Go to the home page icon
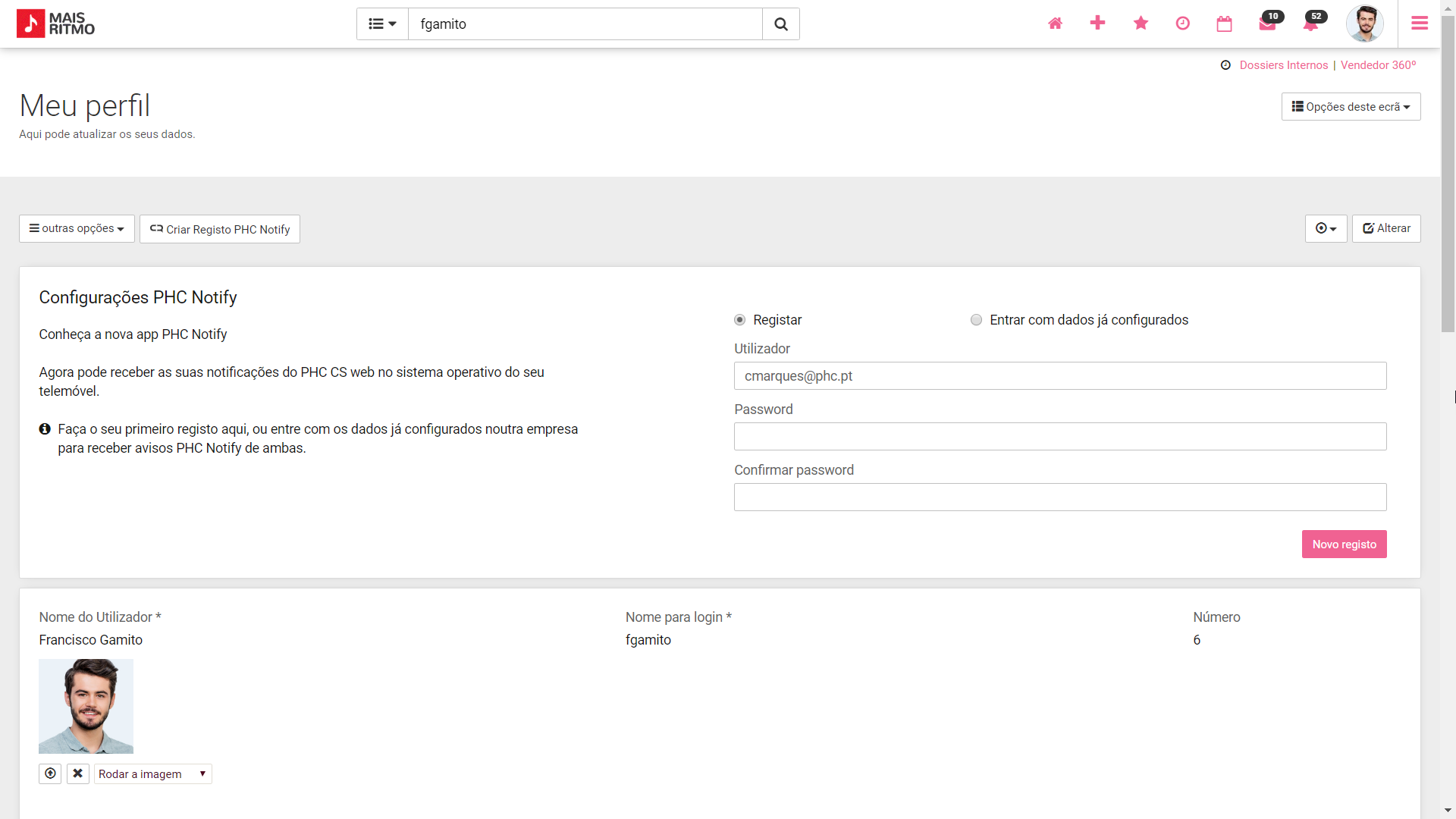 point(1055,24)
